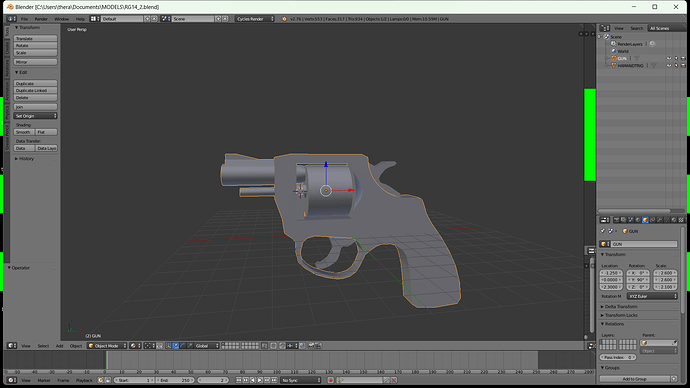Click the Smooth shading button
Screen dimensions: 690x388
pyautogui.click(x=24, y=132)
